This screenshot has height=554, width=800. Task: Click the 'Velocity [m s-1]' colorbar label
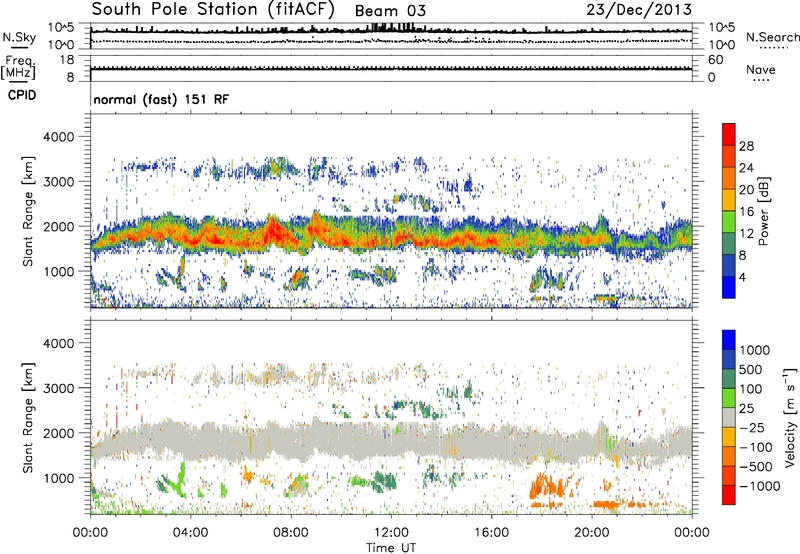(790, 417)
